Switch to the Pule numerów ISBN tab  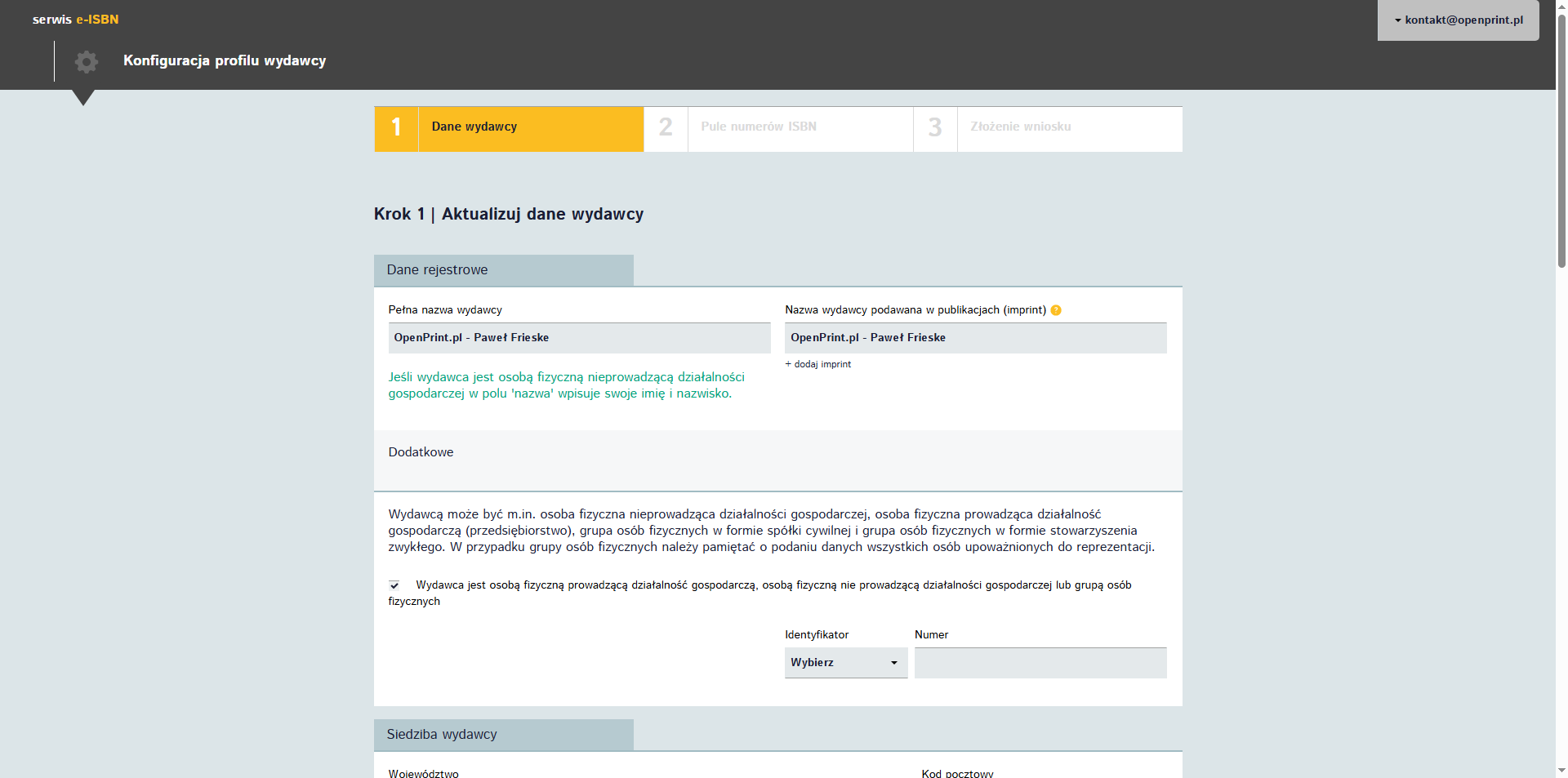tap(758, 127)
